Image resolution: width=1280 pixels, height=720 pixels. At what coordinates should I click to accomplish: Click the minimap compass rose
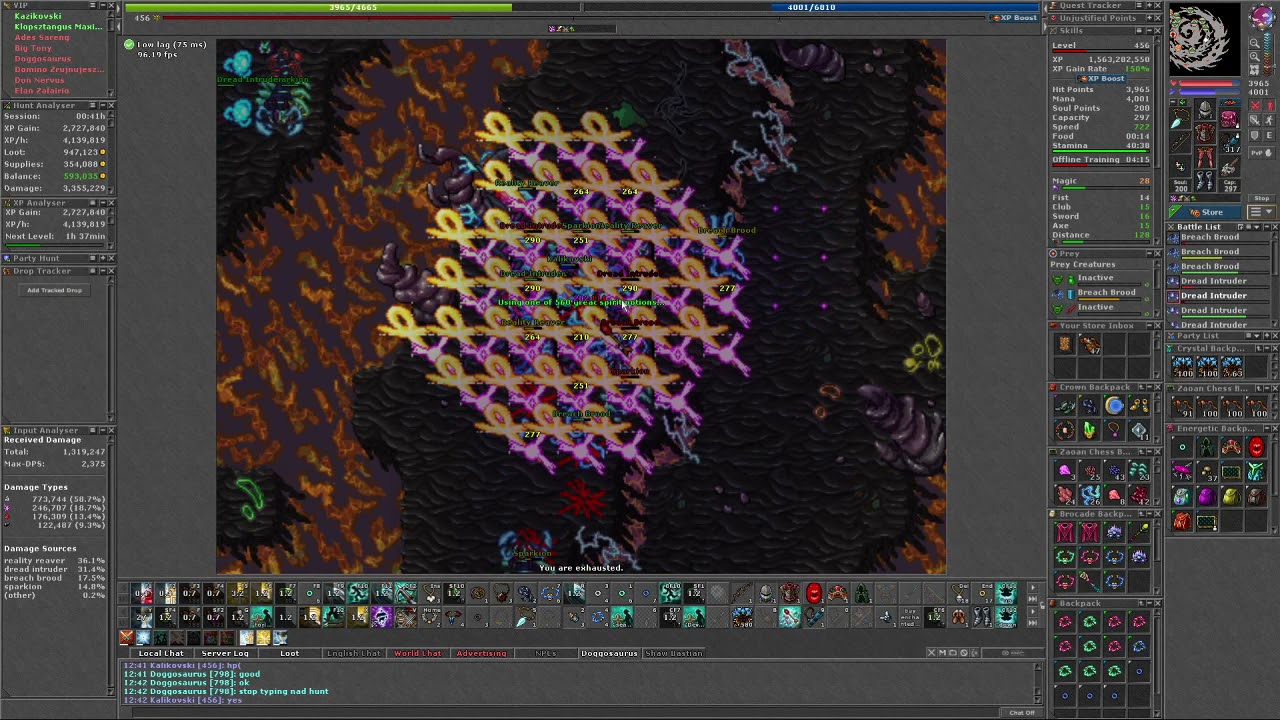(x=1262, y=15)
